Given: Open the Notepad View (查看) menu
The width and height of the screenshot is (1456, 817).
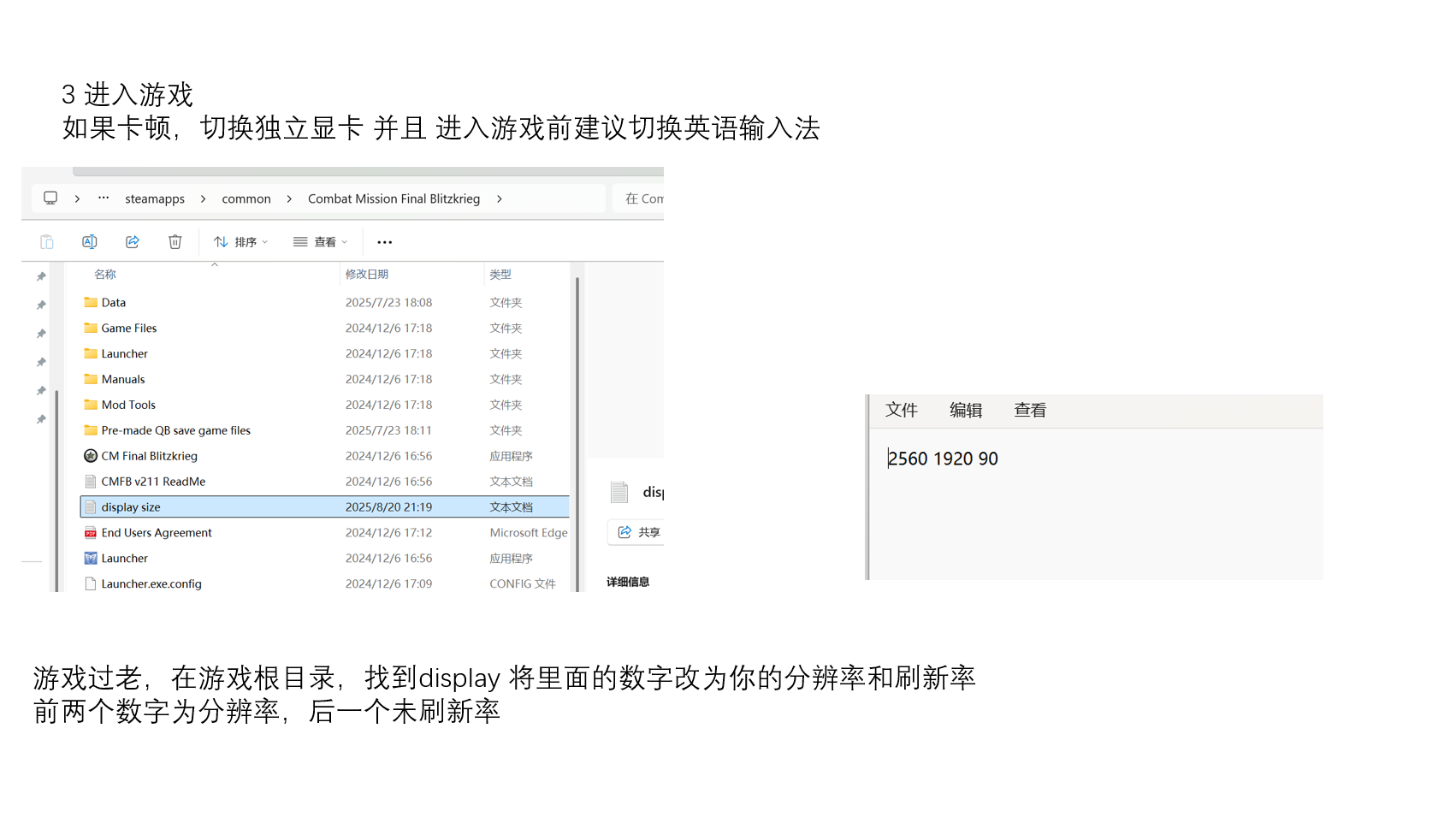Looking at the screenshot, I should [x=1029, y=411].
